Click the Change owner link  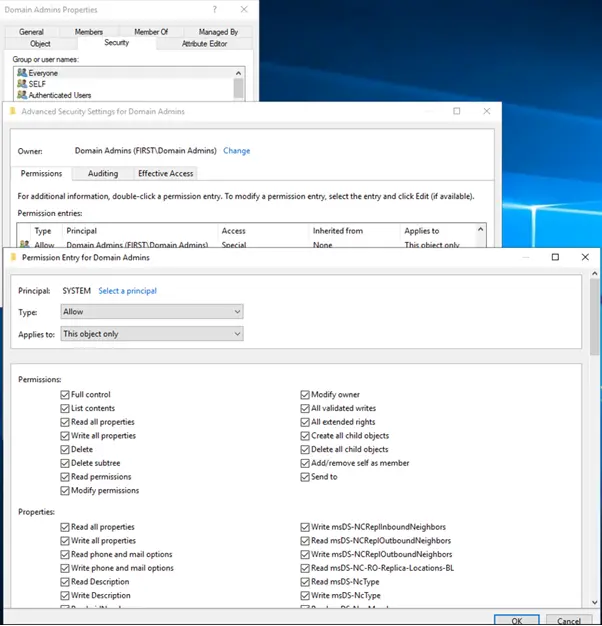pos(236,151)
